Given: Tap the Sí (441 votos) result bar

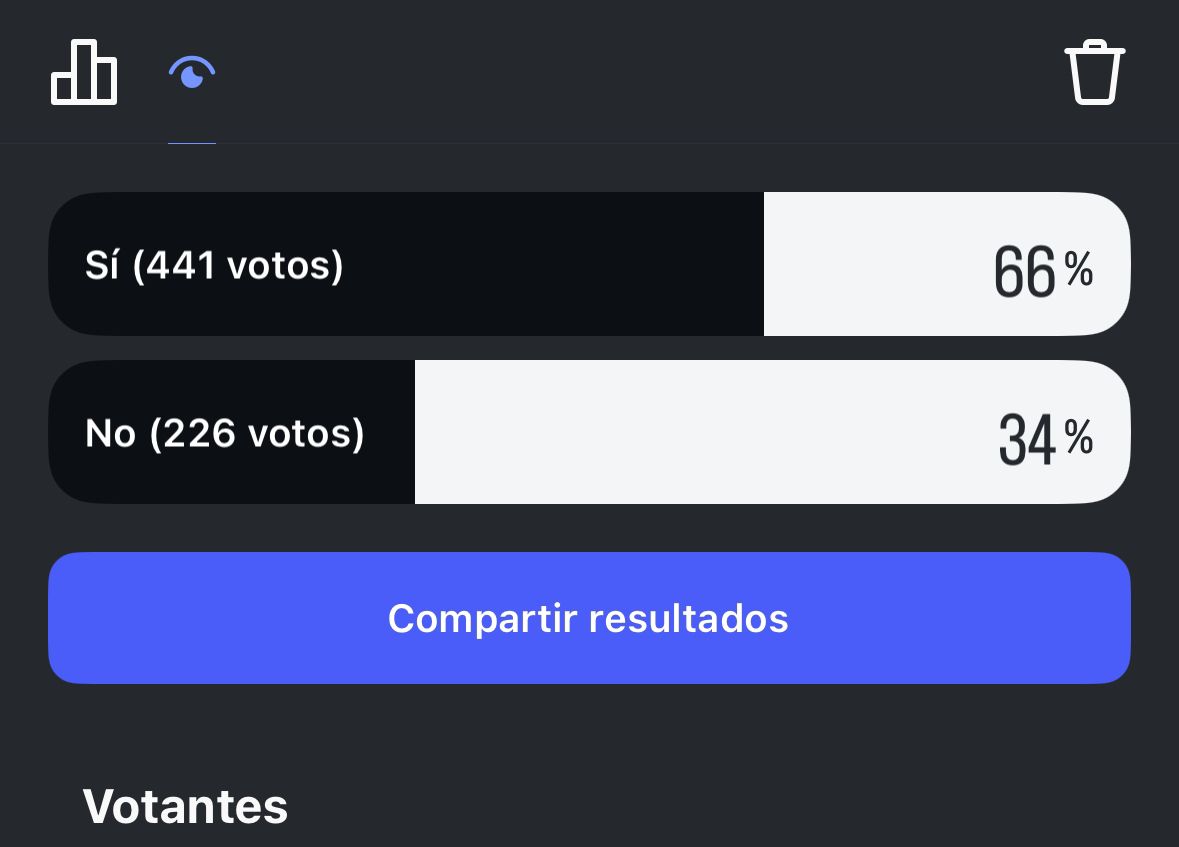Looking at the screenshot, I should pyautogui.click(x=590, y=264).
